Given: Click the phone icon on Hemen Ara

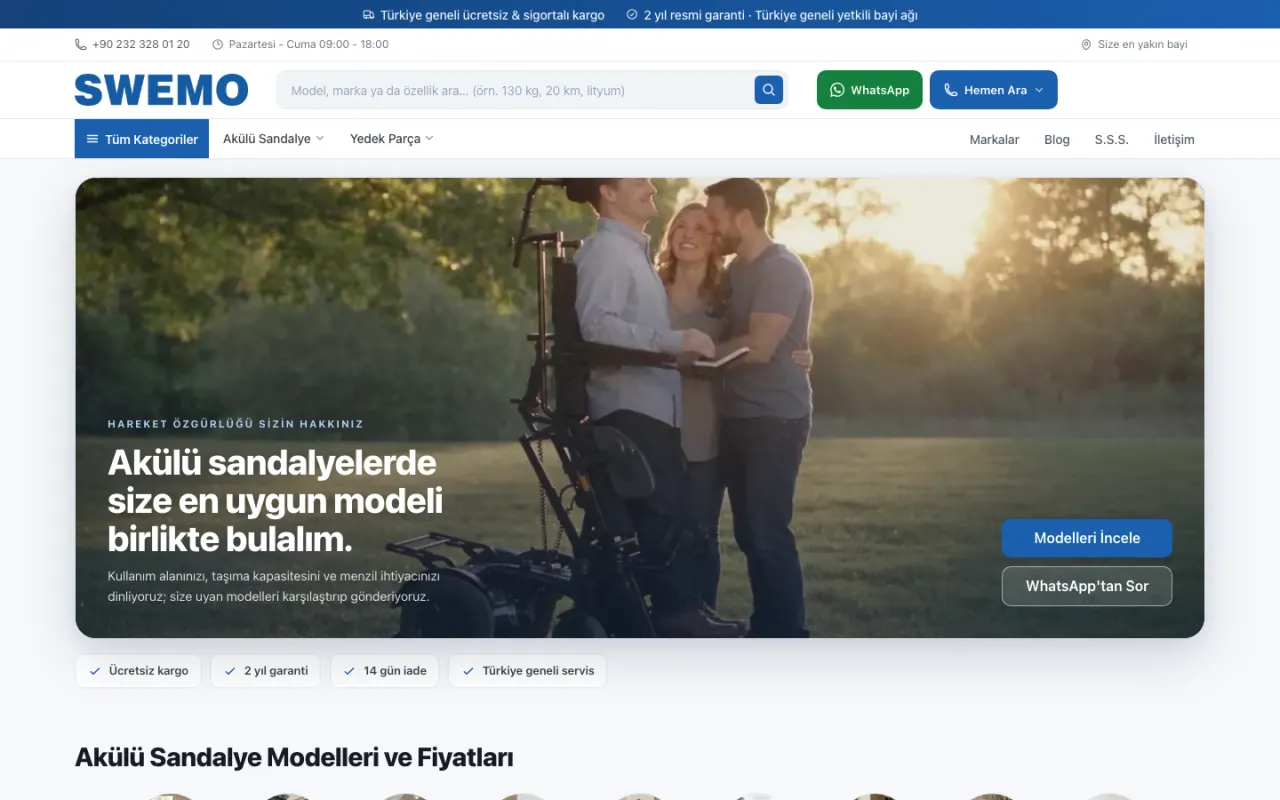Looking at the screenshot, I should click(951, 90).
